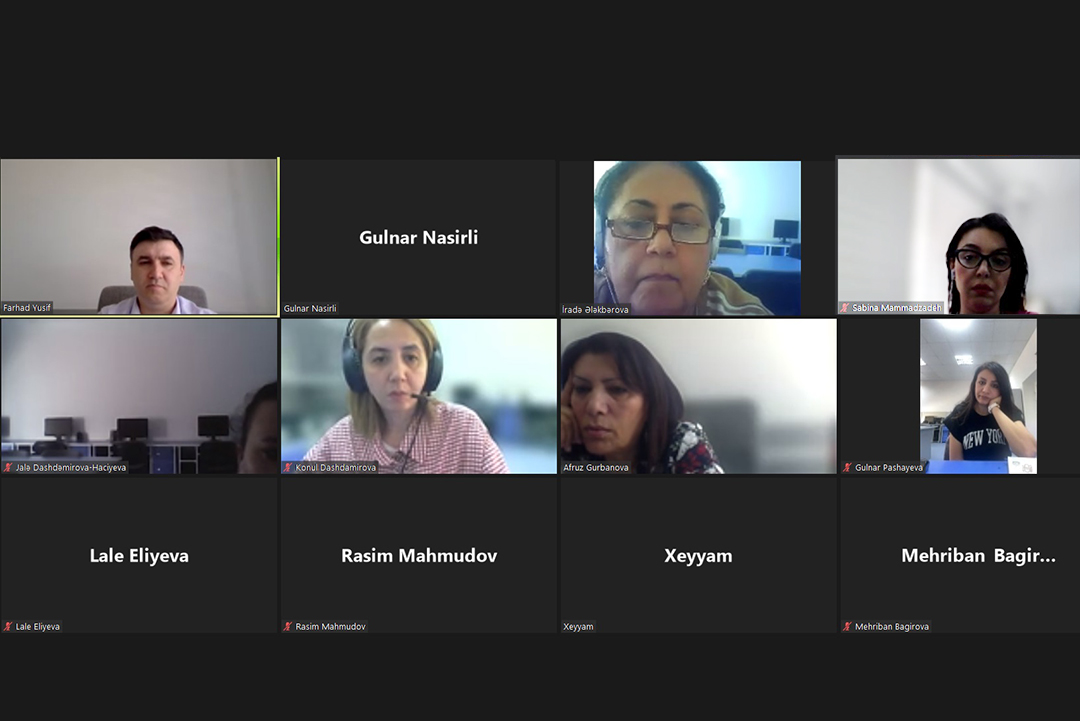The image size is (1080, 721).
Task: Click muted mic icon beside Gulnar Pashayeva
Action: [847, 468]
